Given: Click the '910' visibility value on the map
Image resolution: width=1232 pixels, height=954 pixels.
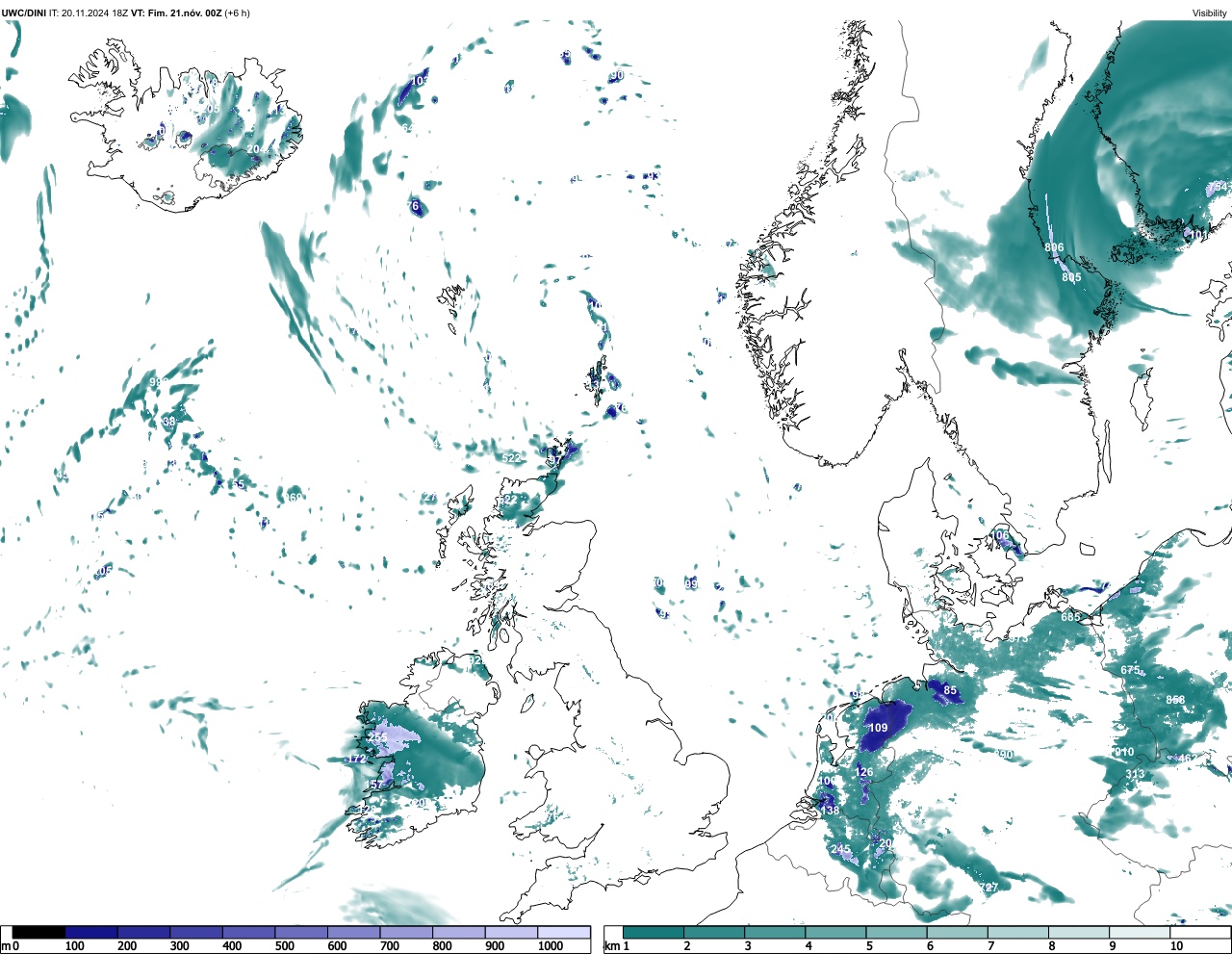Looking at the screenshot, I should point(1123,752).
